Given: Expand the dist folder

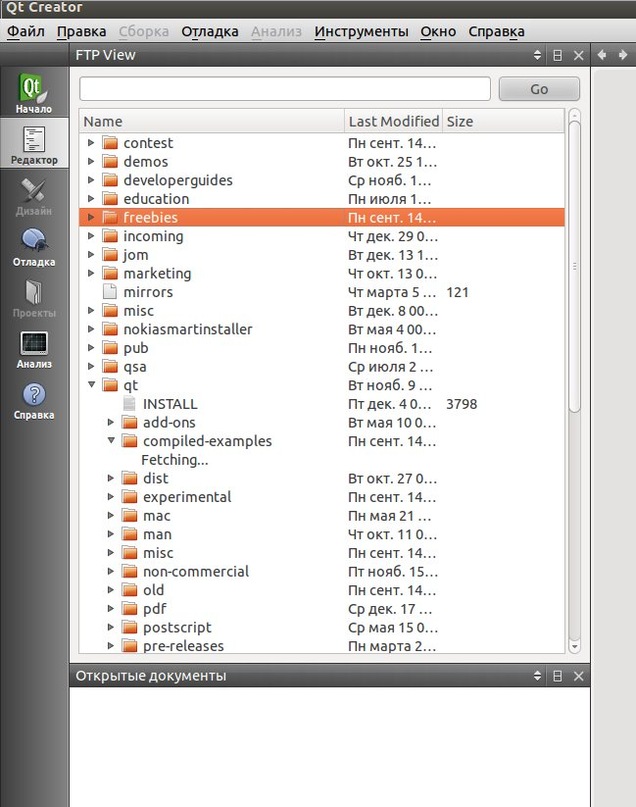Looking at the screenshot, I should [111, 478].
